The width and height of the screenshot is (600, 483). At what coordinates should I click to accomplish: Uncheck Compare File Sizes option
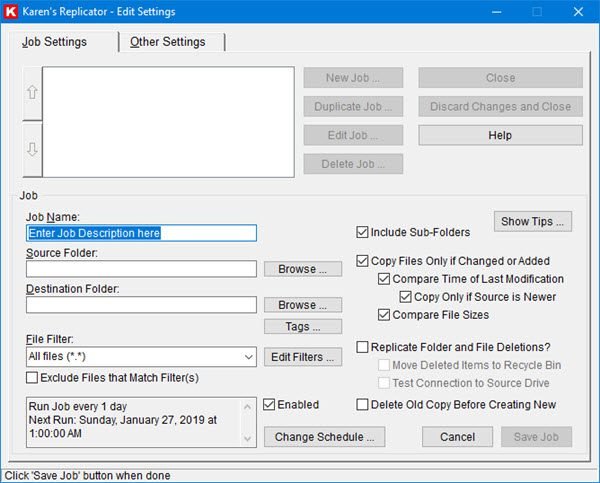(384, 315)
